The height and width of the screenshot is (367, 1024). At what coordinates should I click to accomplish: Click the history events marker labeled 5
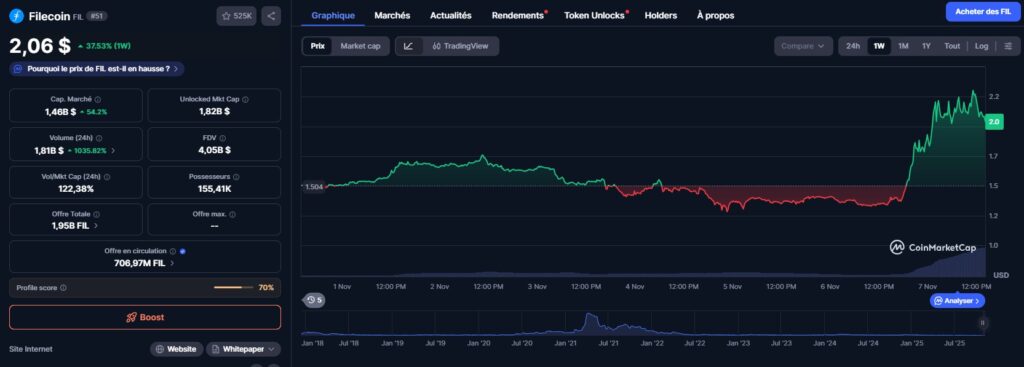tap(314, 300)
